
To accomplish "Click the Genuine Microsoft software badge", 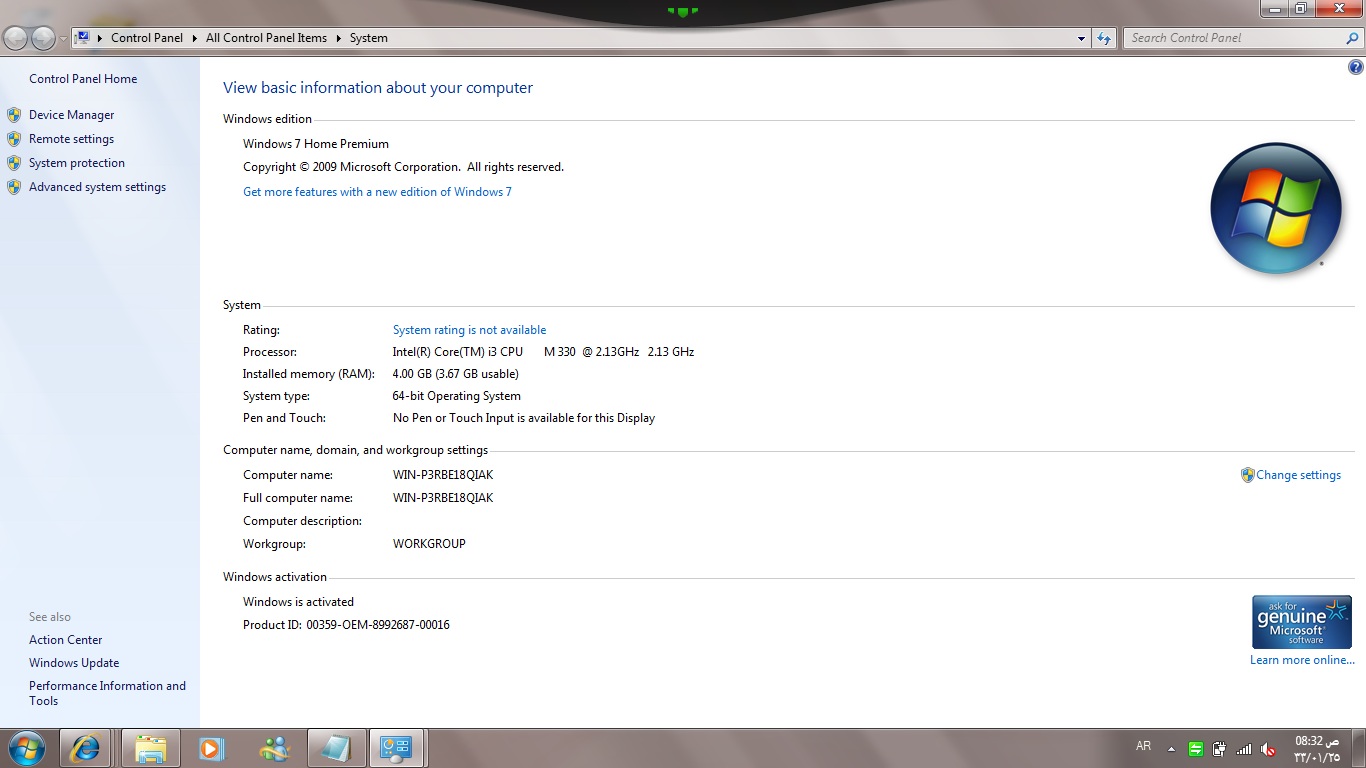I will tap(1302, 622).
